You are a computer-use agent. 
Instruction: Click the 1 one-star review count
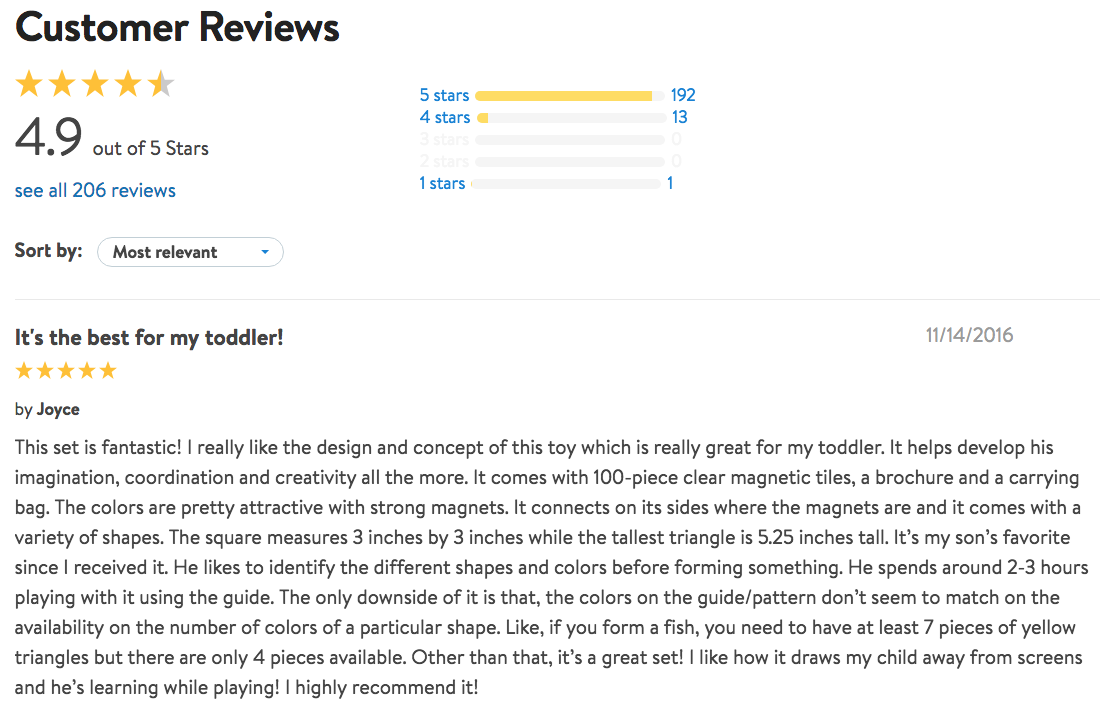point(670,183)
